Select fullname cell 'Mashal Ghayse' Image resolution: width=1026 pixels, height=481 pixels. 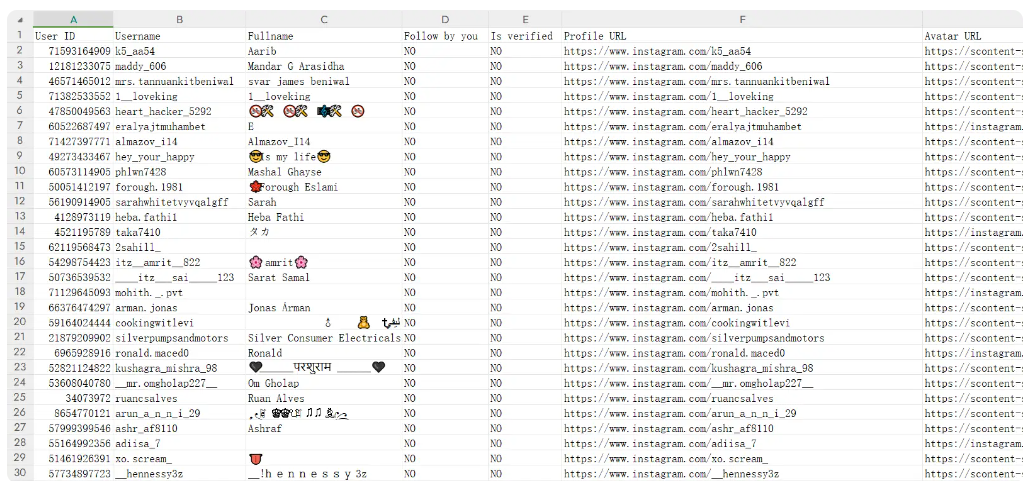point(324,172)
